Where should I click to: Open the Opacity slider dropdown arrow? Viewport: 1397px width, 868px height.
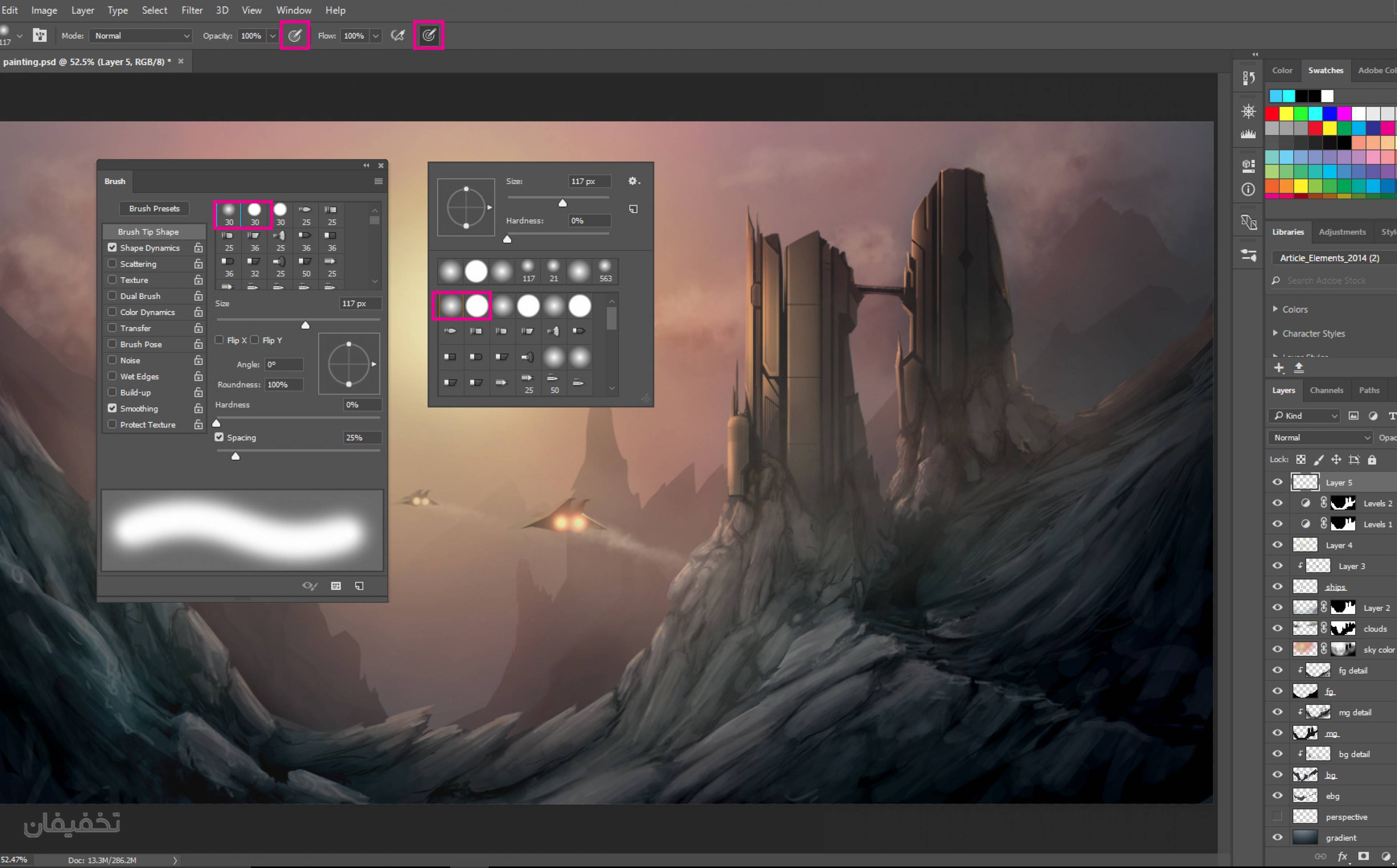click(x=272, y=36)
